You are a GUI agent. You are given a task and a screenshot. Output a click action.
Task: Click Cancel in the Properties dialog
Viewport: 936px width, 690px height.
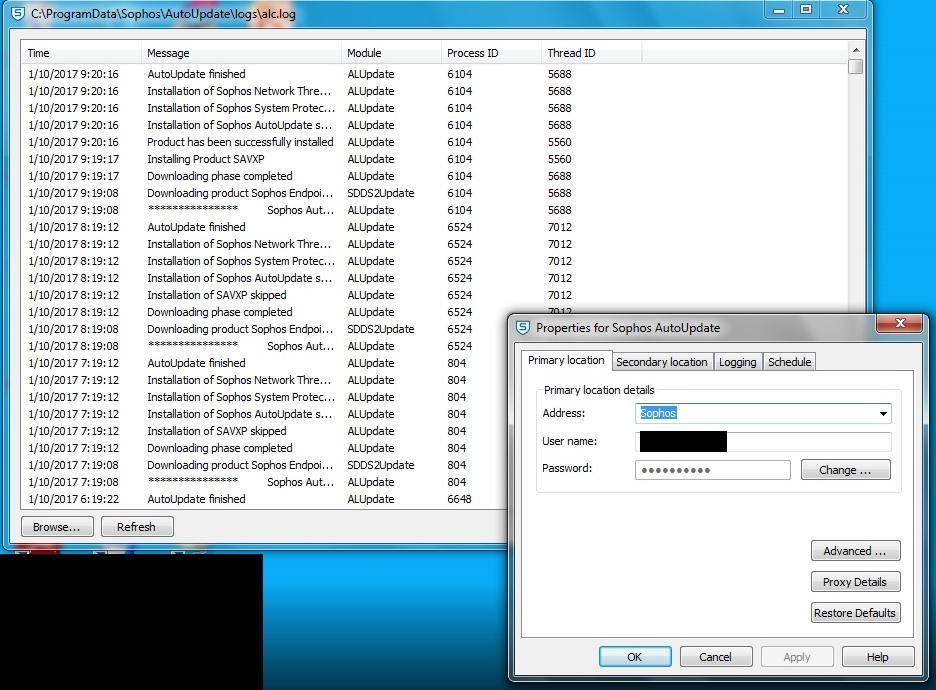[x=715, y=657]
